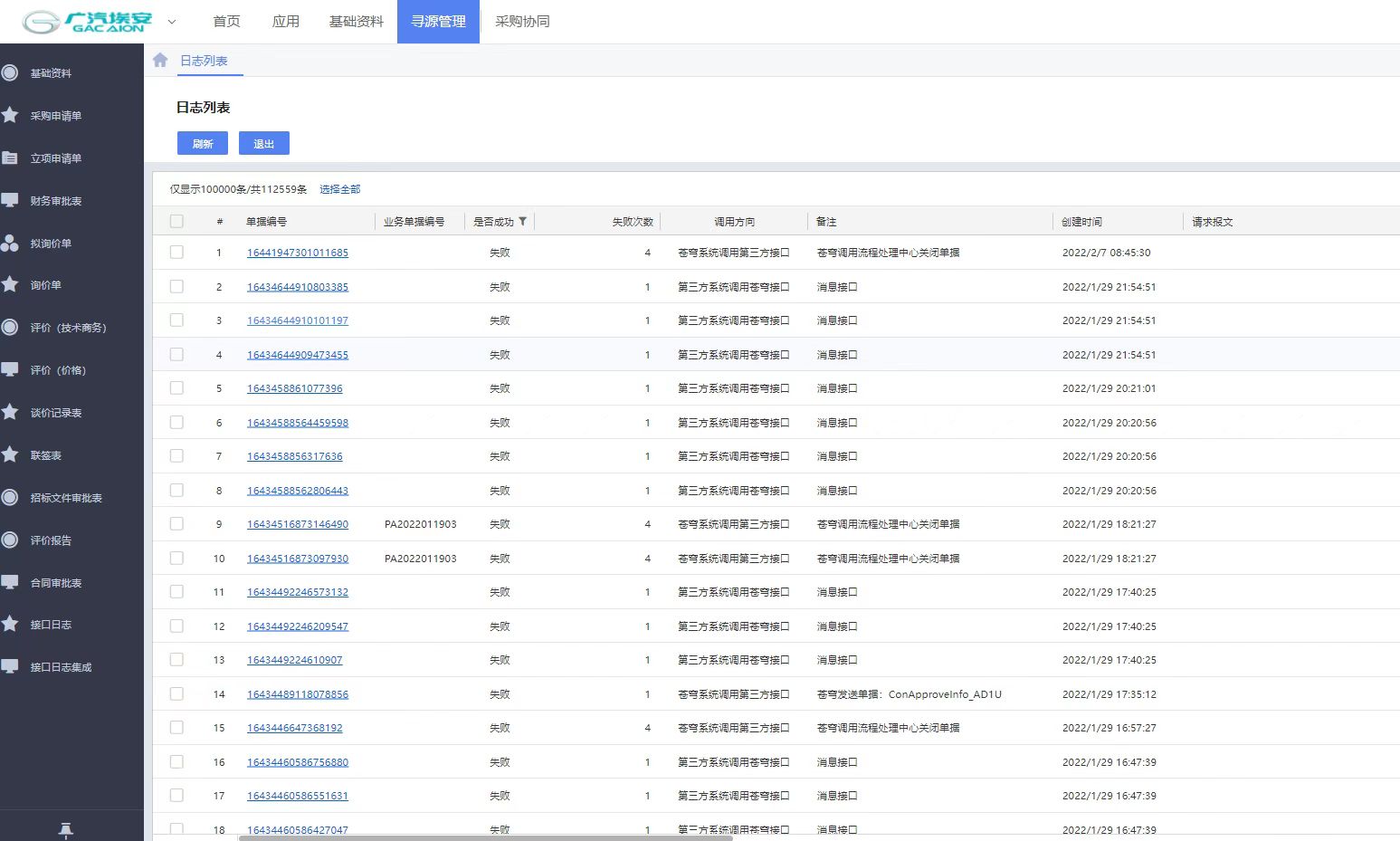Check the box for row 16

(x=176, y=761)
